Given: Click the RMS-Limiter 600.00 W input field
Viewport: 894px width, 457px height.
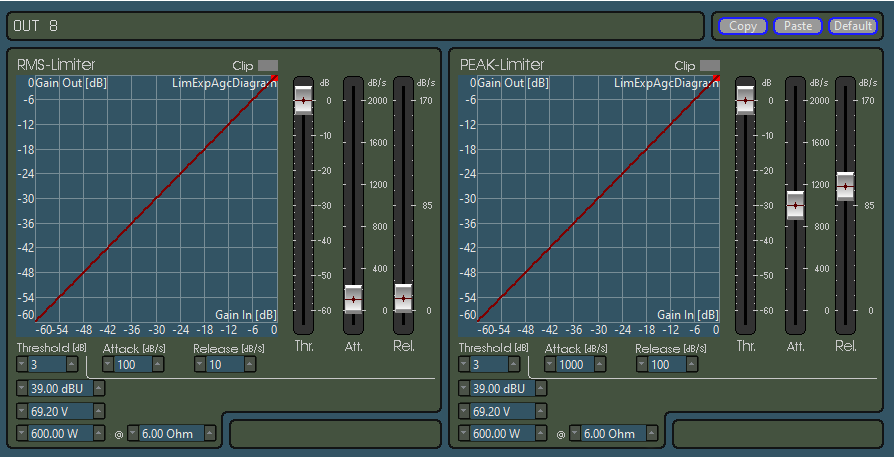Looking at the screenshot, I should coord(60,434).
